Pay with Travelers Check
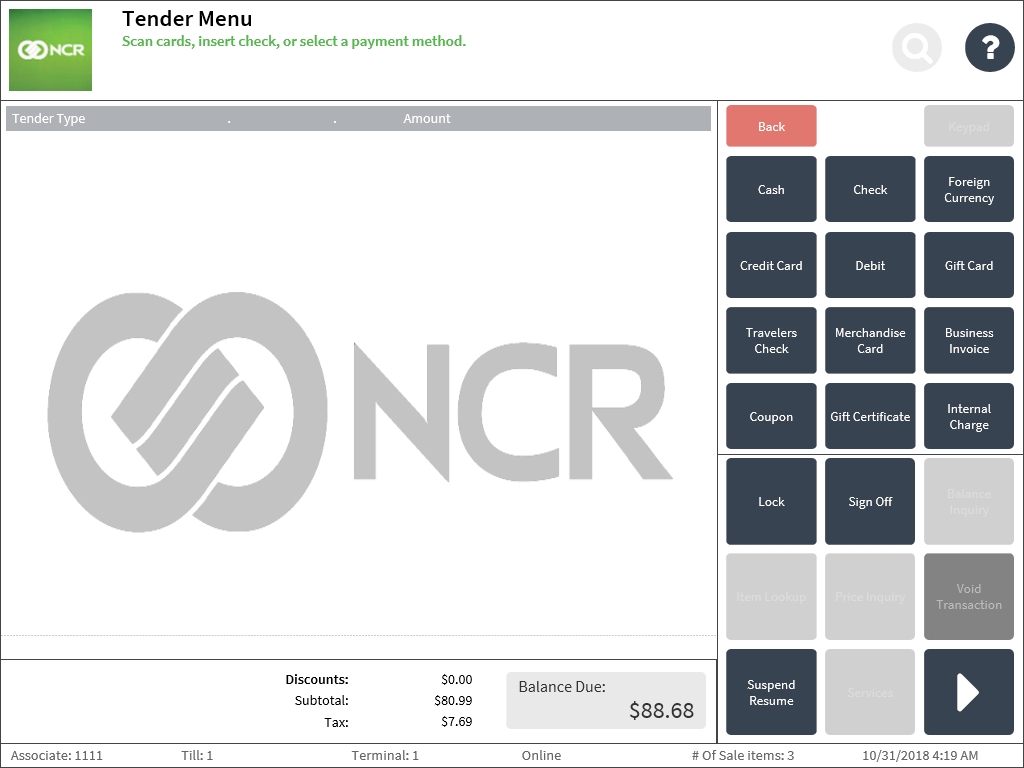This screenshot has height=768, width=1024. pos(771,340)
